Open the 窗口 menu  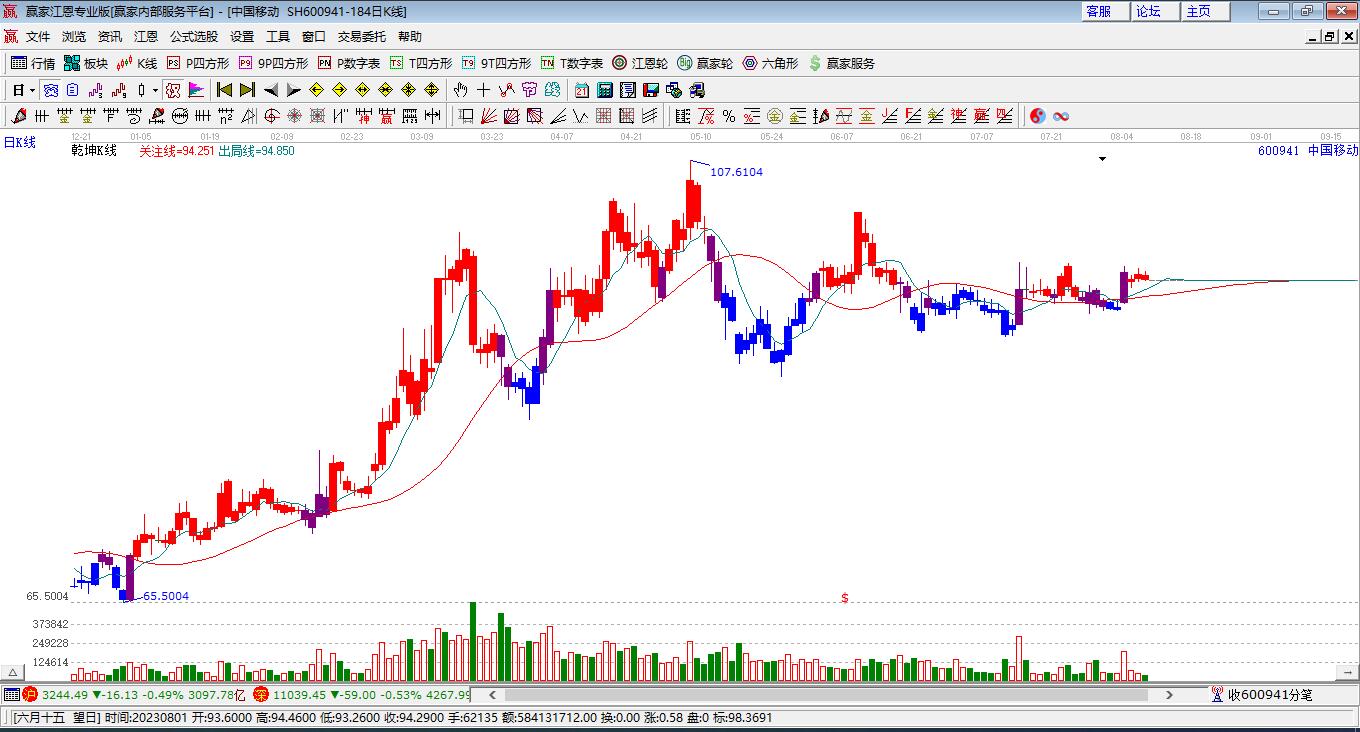click(314, 37)
